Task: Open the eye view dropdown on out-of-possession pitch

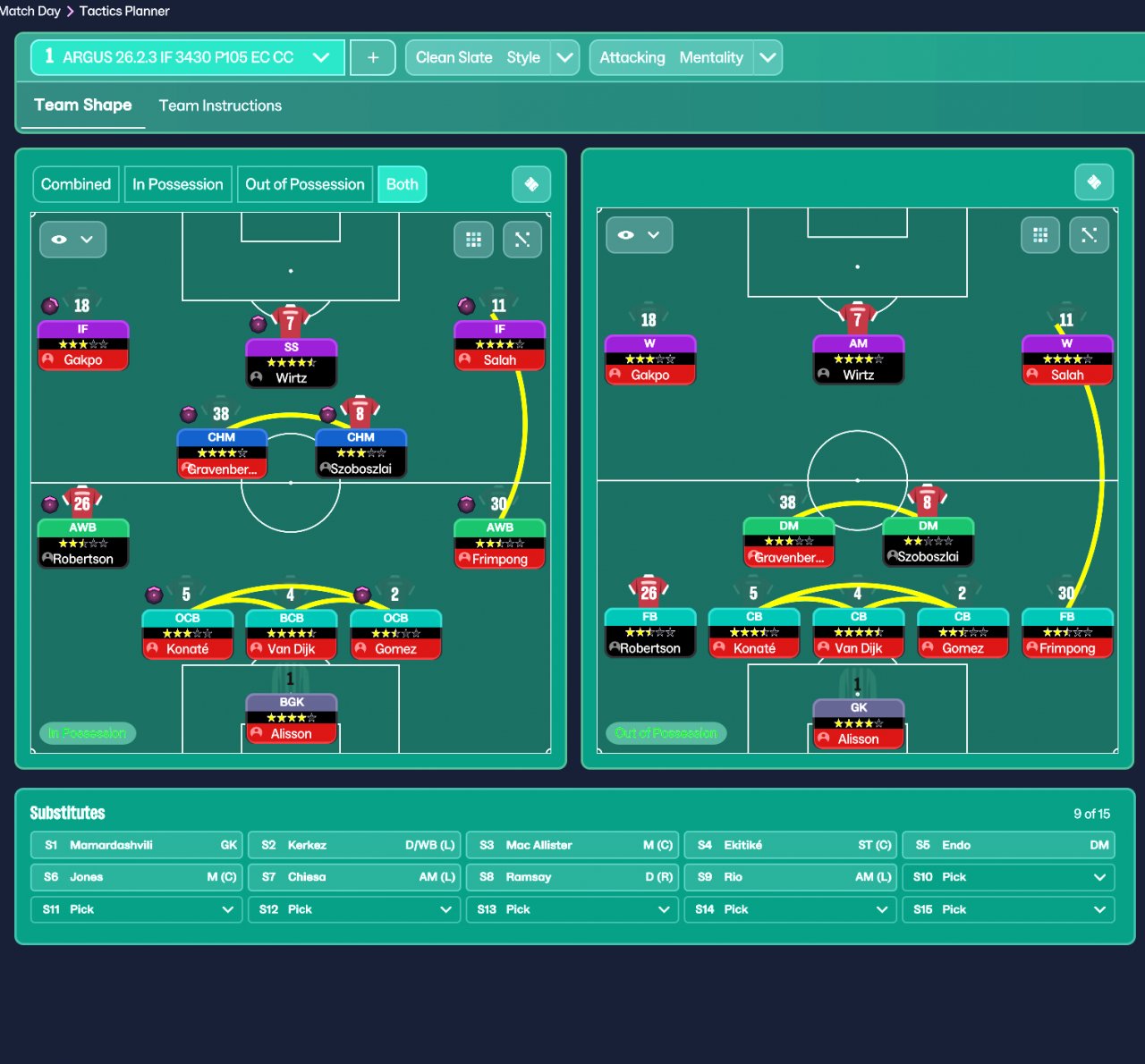Action: tap(639, 235)
